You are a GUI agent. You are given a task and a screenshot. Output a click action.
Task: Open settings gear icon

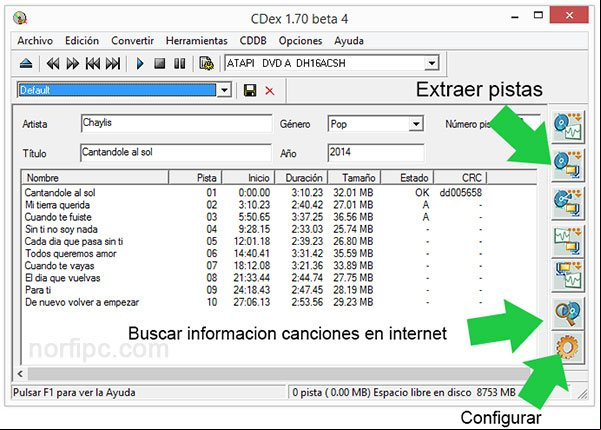(568, 347)
